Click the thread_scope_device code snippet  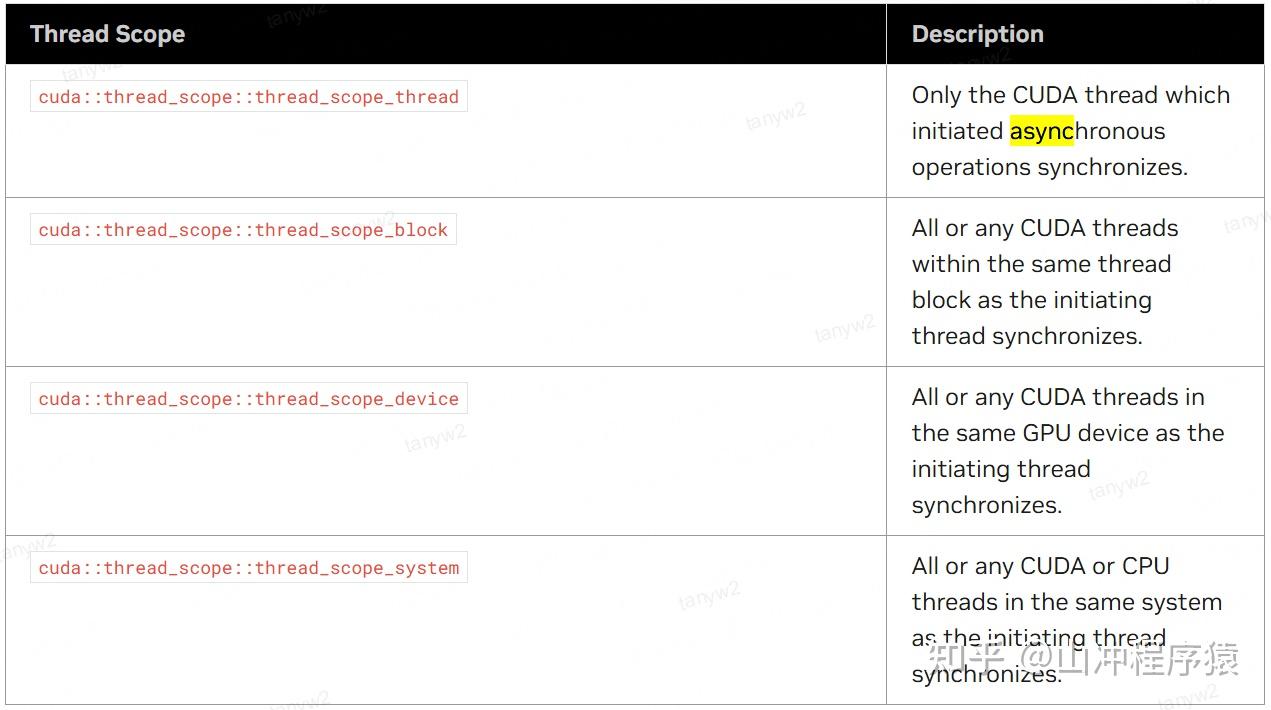point(248,399)
